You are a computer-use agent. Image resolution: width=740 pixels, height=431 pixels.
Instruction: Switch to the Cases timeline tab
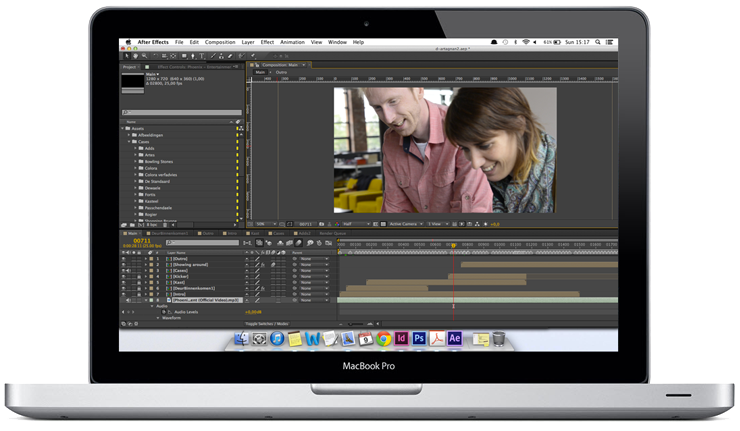point(279,233)
